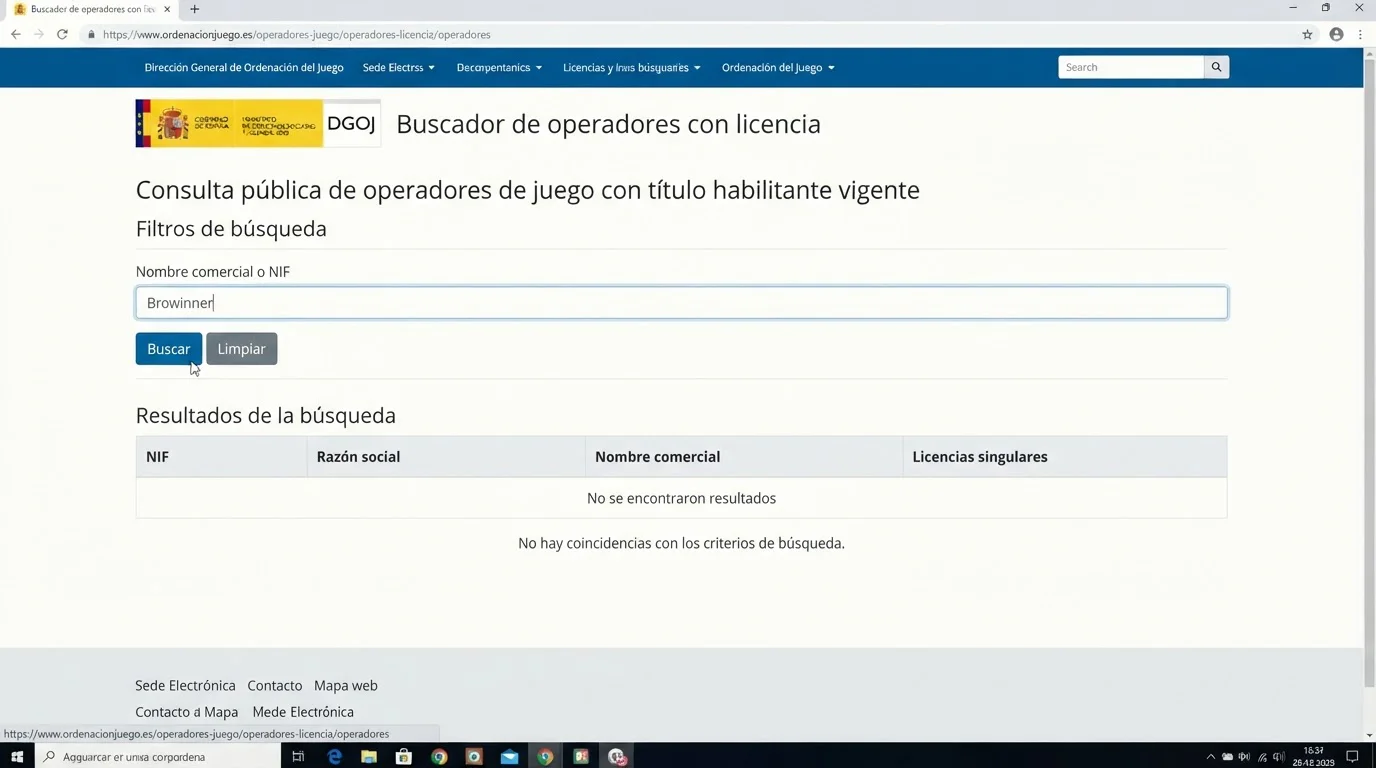The width and height of the screenshot is (1376, 768).
Task: Focus the navbar Search input
Action: click(x=1131, y=67)
